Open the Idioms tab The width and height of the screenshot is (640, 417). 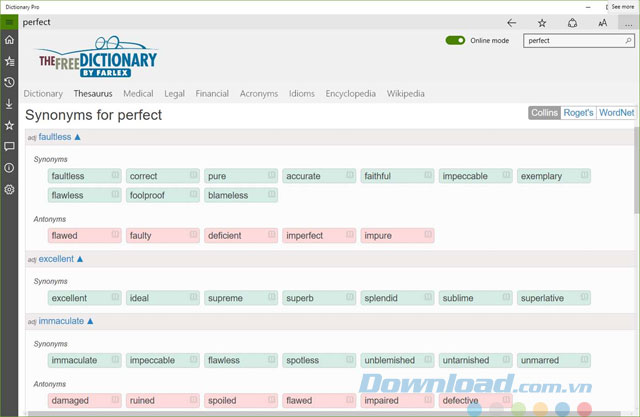coord(302,93)
